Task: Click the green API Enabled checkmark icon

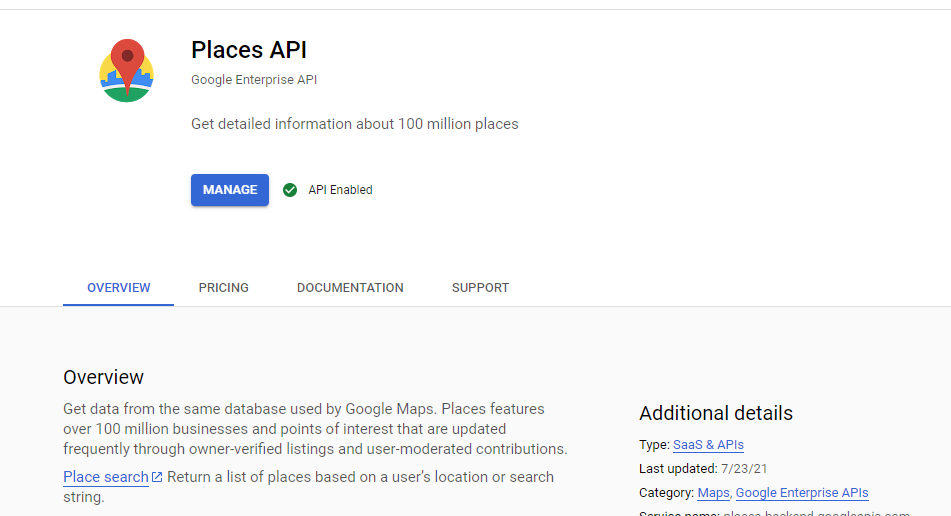Action: coord(290,190)
